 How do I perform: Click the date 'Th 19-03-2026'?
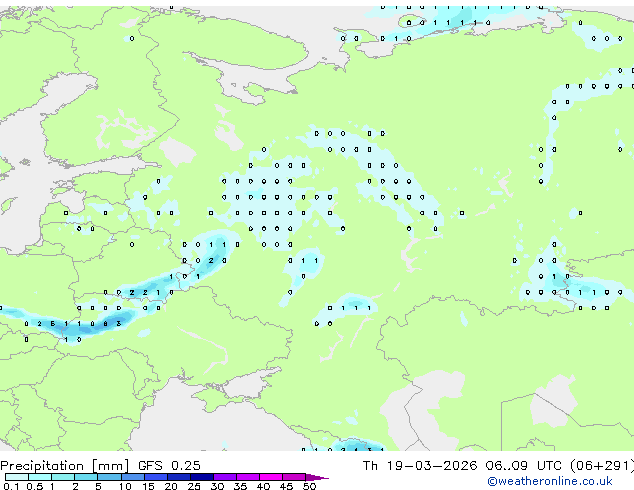420,466
